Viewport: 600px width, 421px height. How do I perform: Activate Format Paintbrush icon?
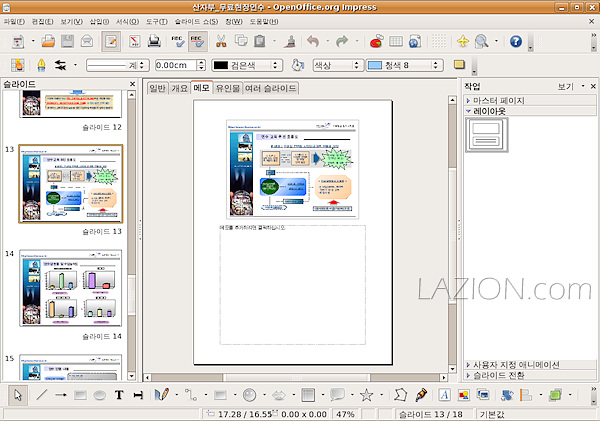click(x=290, y=41)
